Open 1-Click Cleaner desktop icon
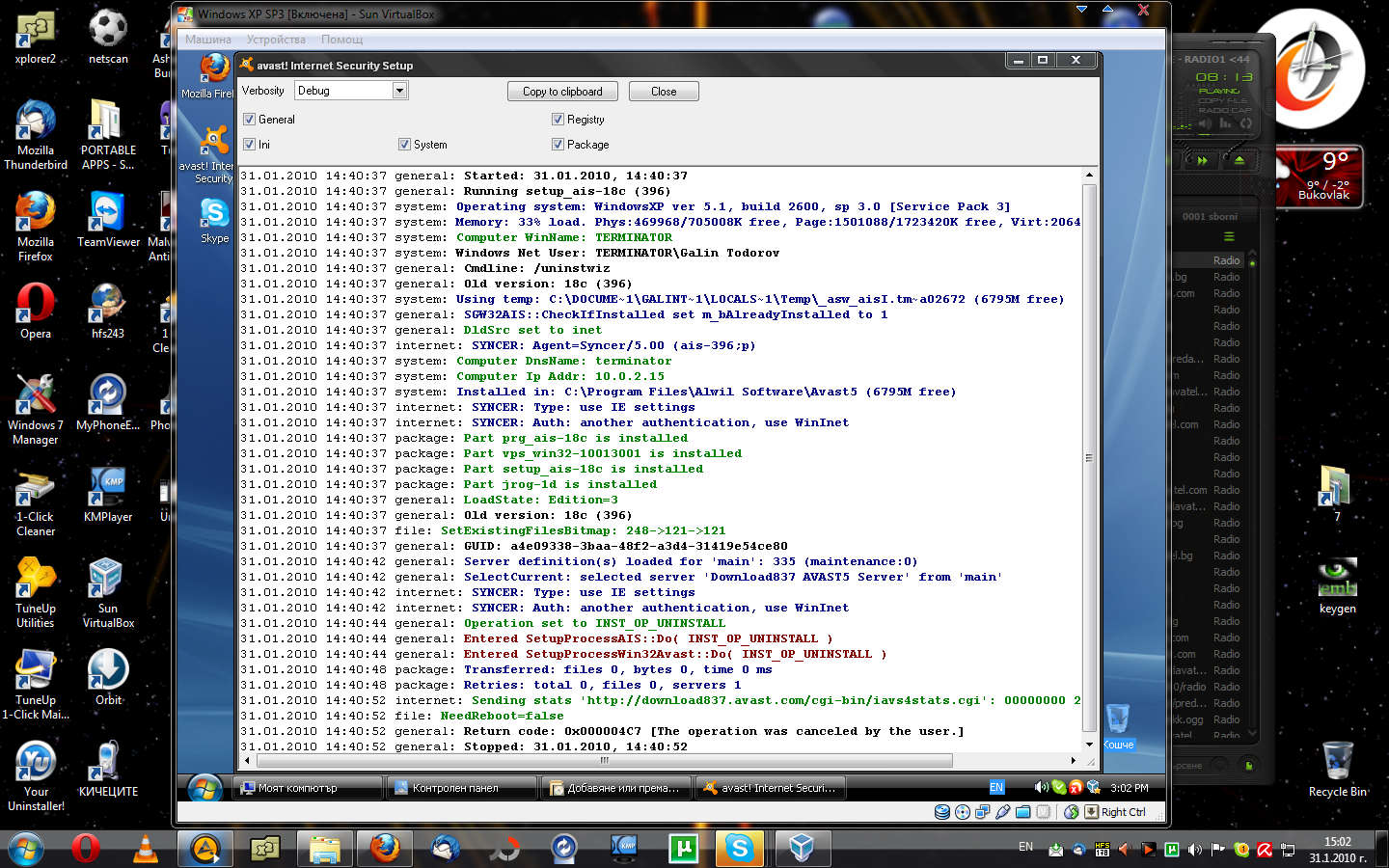The image size is (1389, 868). [36, 502]
